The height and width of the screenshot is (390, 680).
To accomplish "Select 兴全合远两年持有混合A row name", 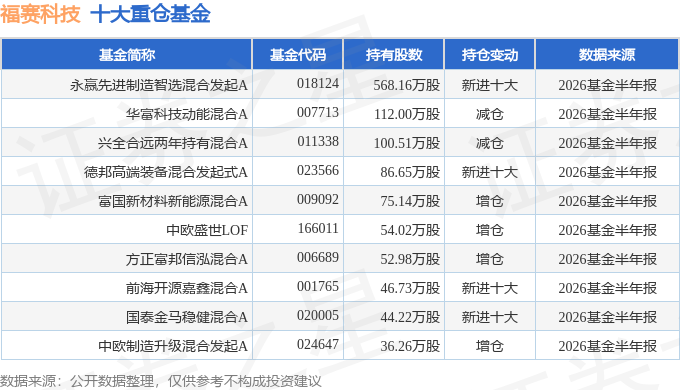I will pos(173,143).
